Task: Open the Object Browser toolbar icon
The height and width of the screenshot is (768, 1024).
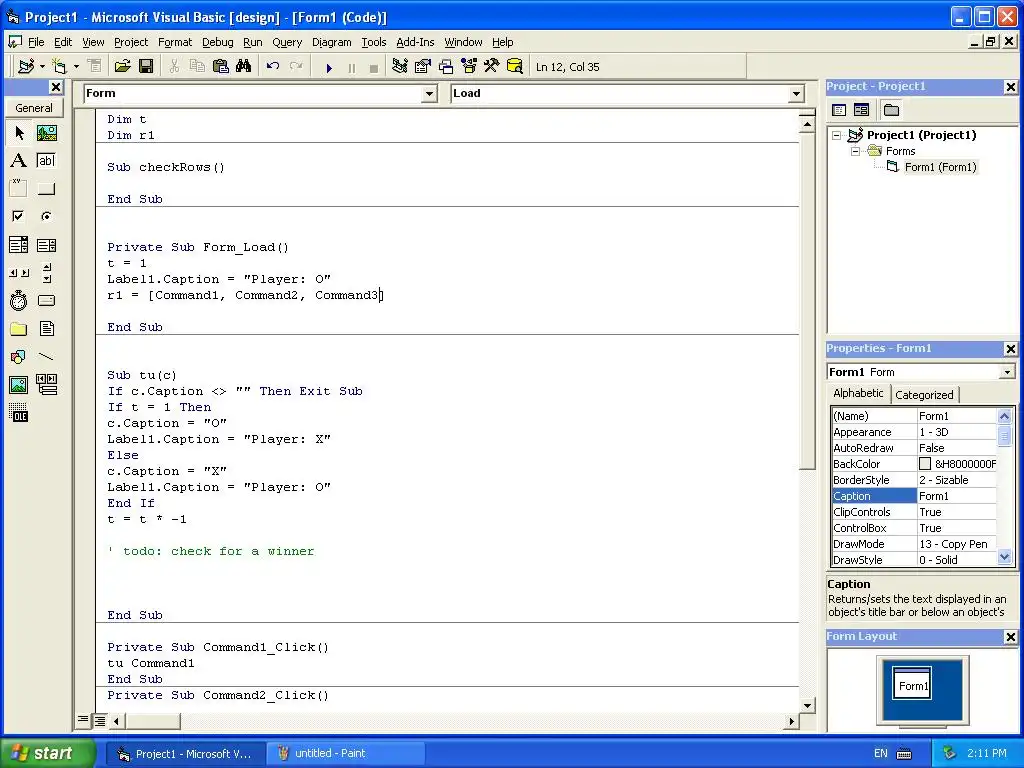Action: click(469, 67)
